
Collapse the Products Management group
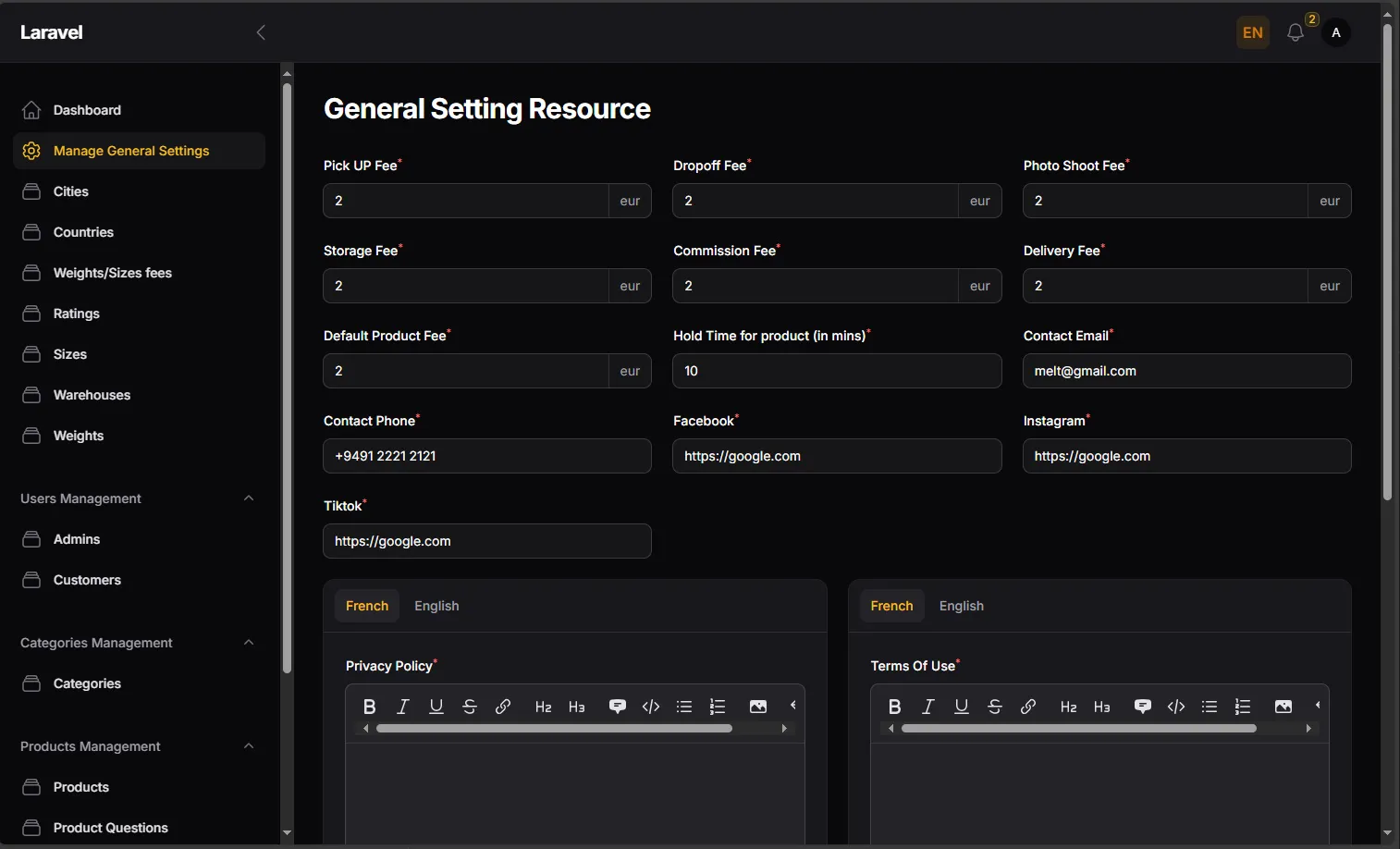[249, 746]
